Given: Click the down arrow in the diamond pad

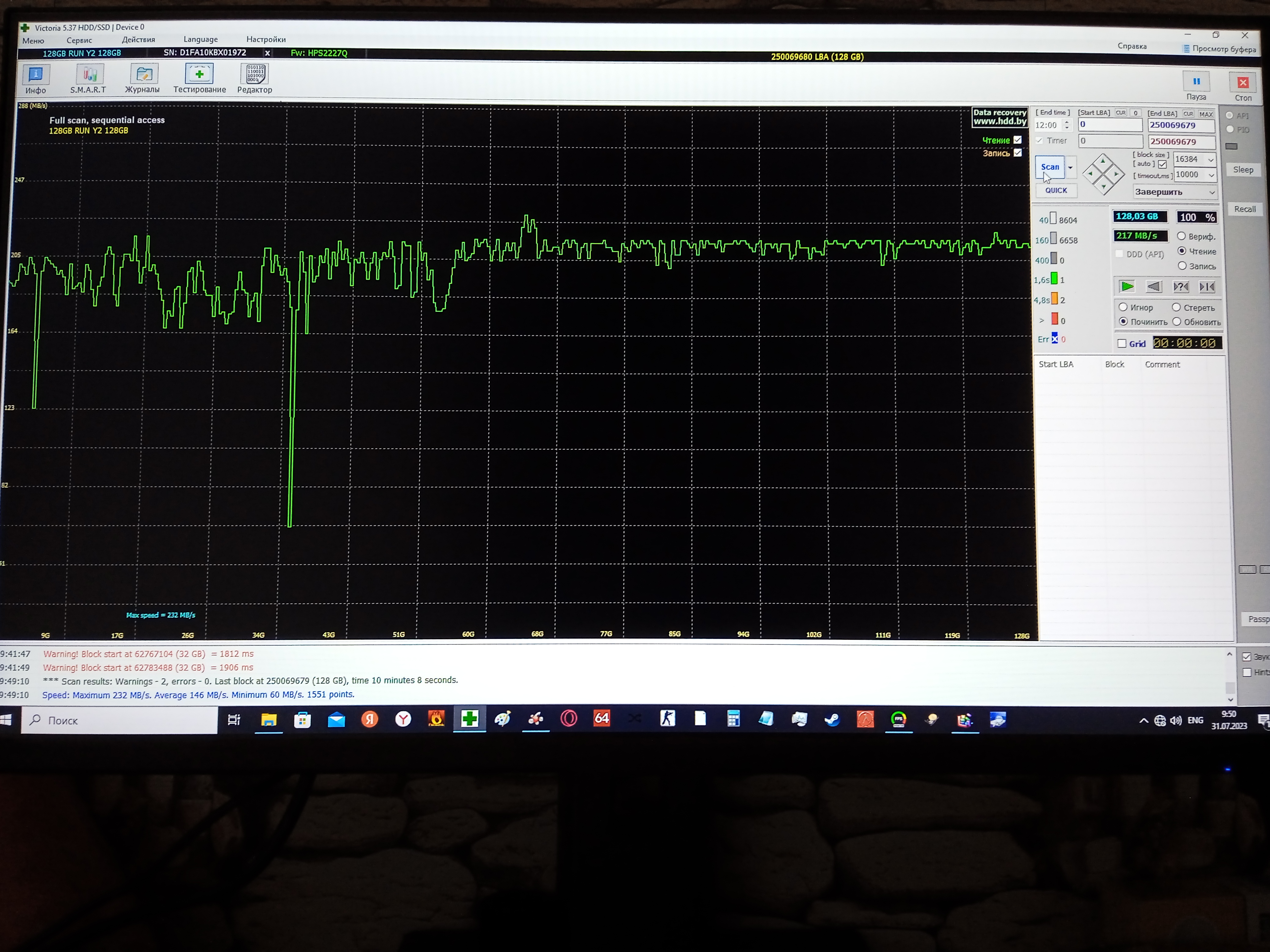Looking at the screenshot, I should pyautogui.click(x=1104, y=186).
